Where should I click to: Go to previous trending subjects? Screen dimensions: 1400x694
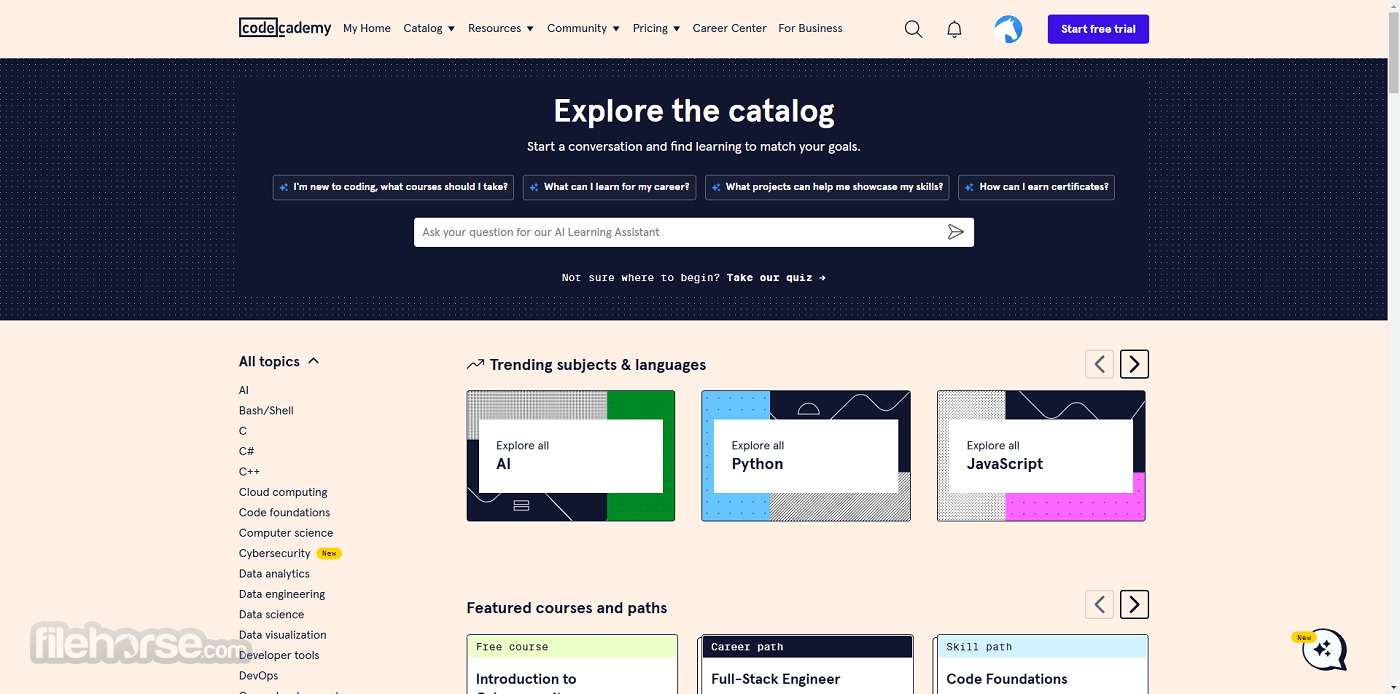pos(1099,364)
